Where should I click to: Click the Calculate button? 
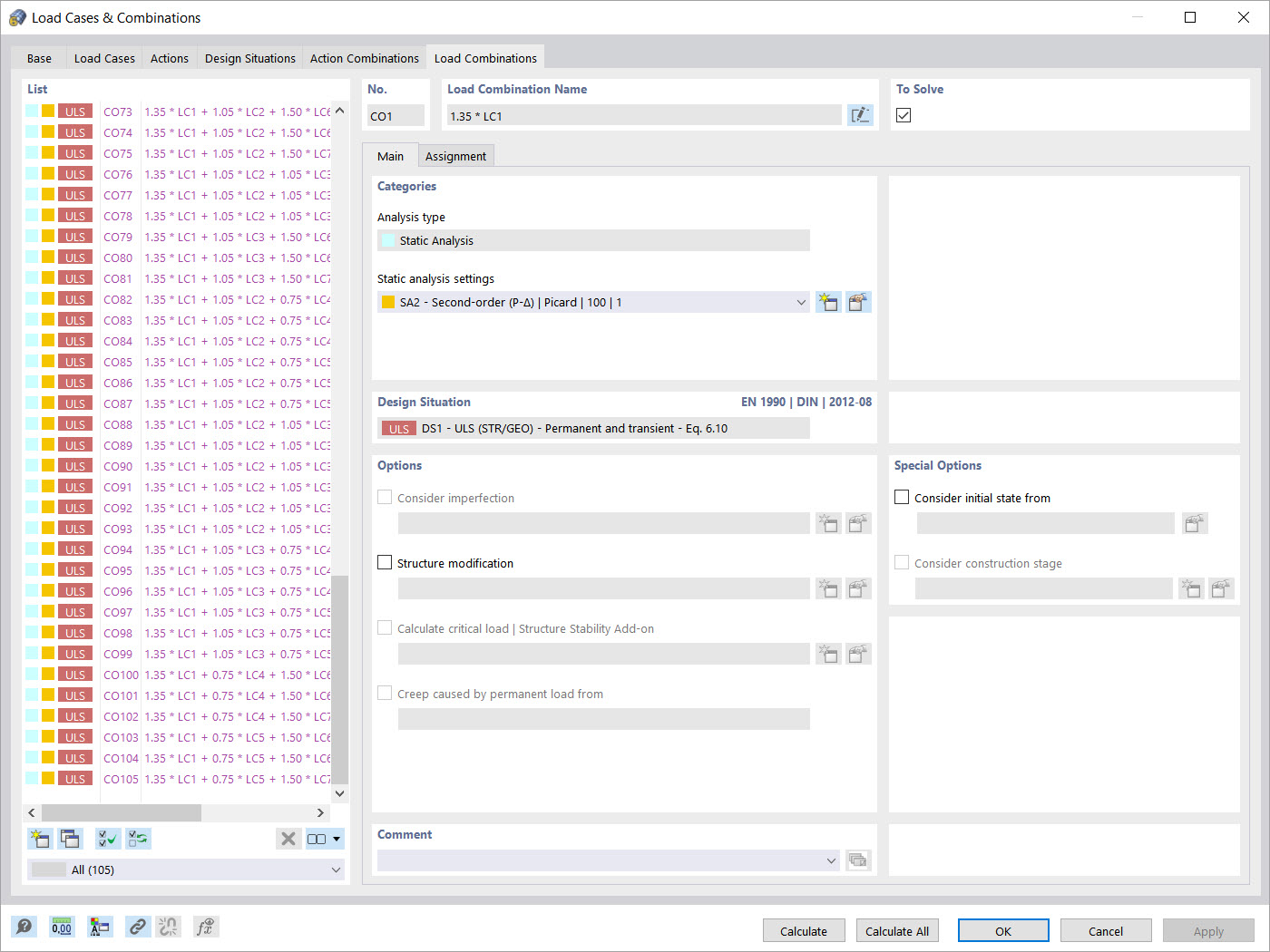click(x=804, y=931)
